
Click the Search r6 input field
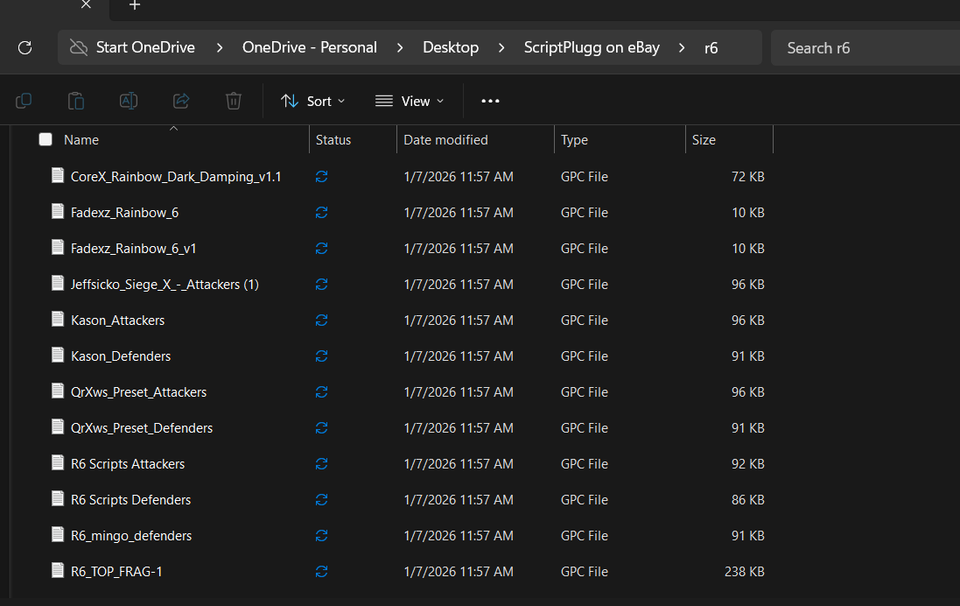(865, 48)
